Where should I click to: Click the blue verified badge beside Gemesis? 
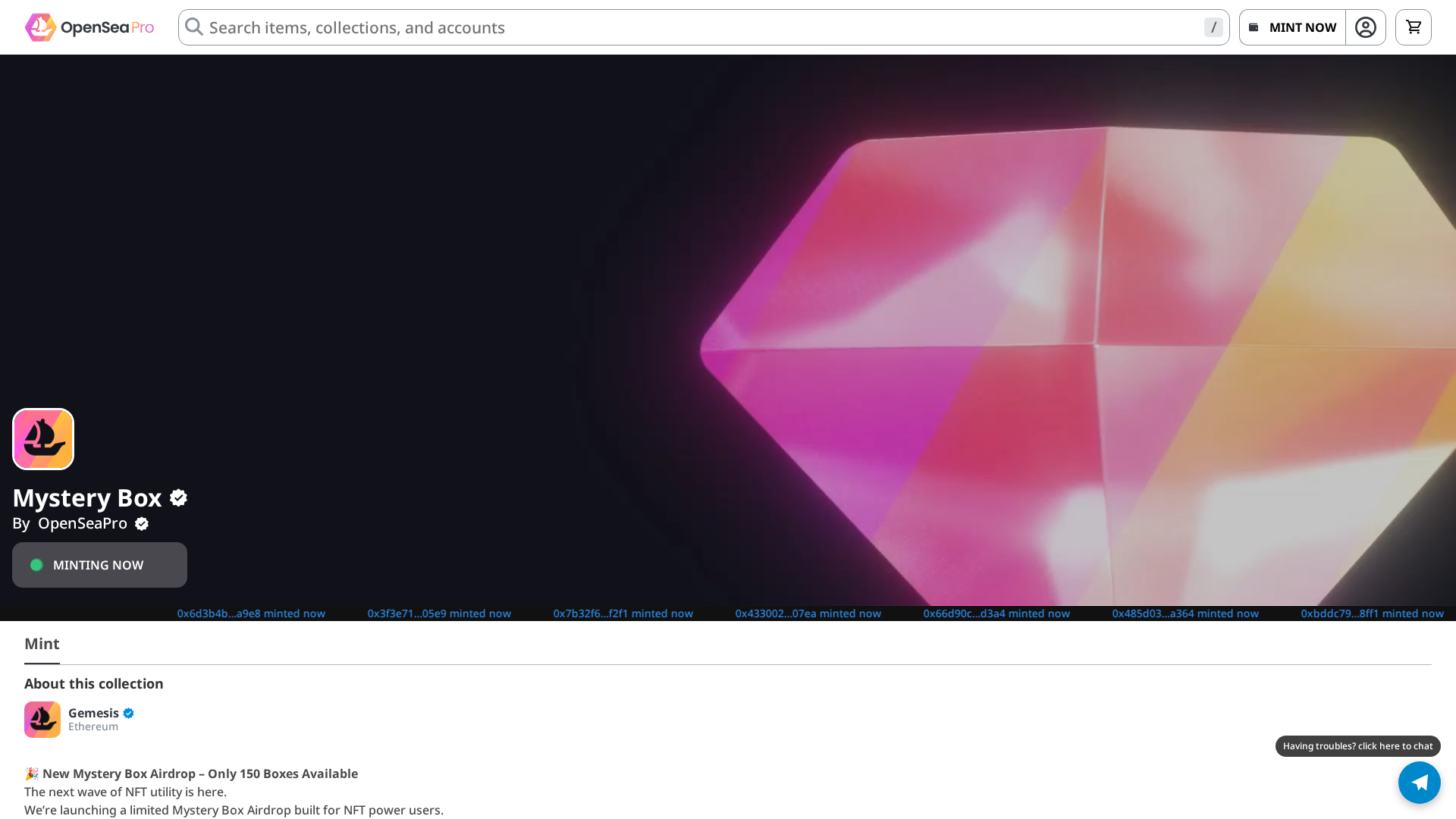click(x=128, y=713)
